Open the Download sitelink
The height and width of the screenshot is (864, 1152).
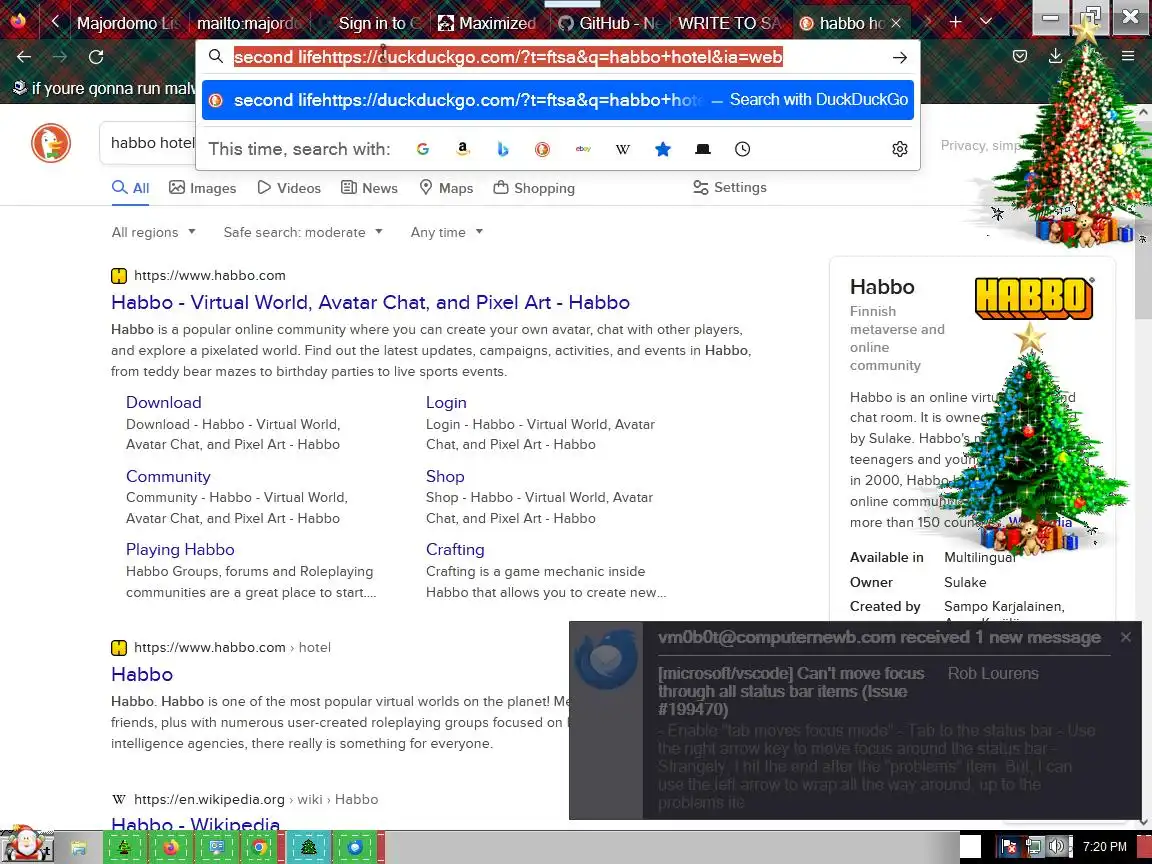coord(163,403)
